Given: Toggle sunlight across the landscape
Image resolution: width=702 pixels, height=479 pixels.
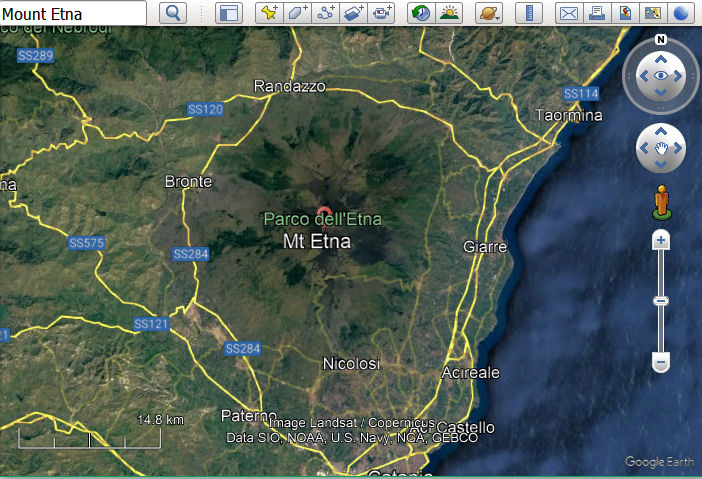Looking at the screenshot, I should [449, 13].
